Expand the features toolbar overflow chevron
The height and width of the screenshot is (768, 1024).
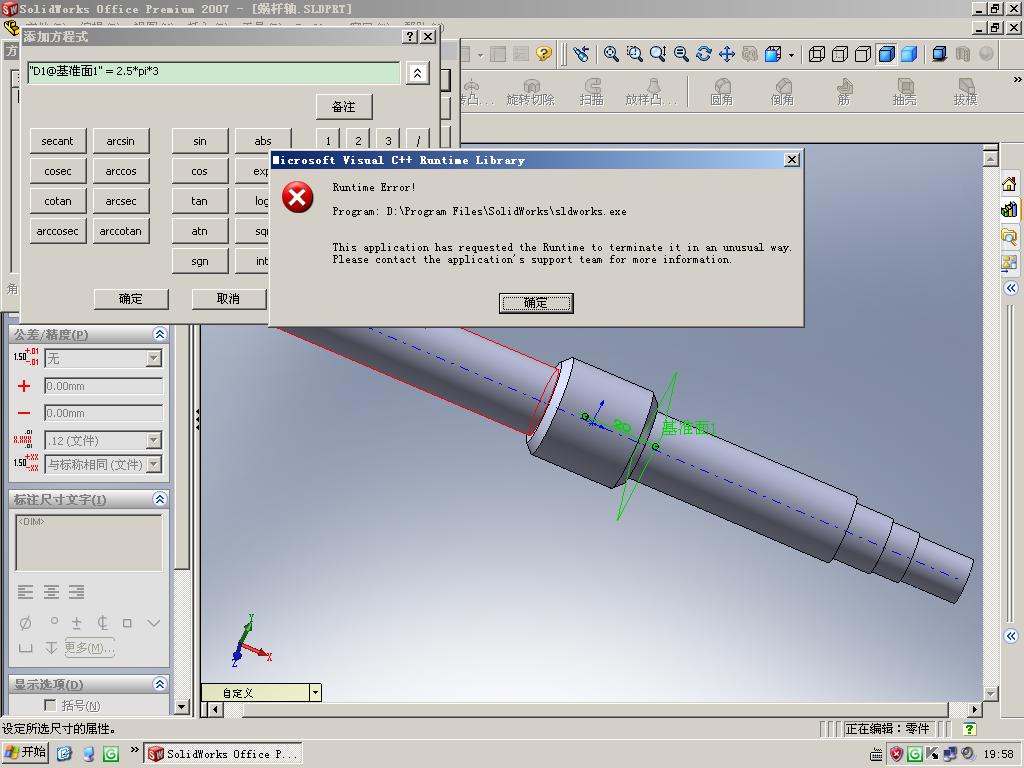pyautogui.click(x=1017, y=80)
